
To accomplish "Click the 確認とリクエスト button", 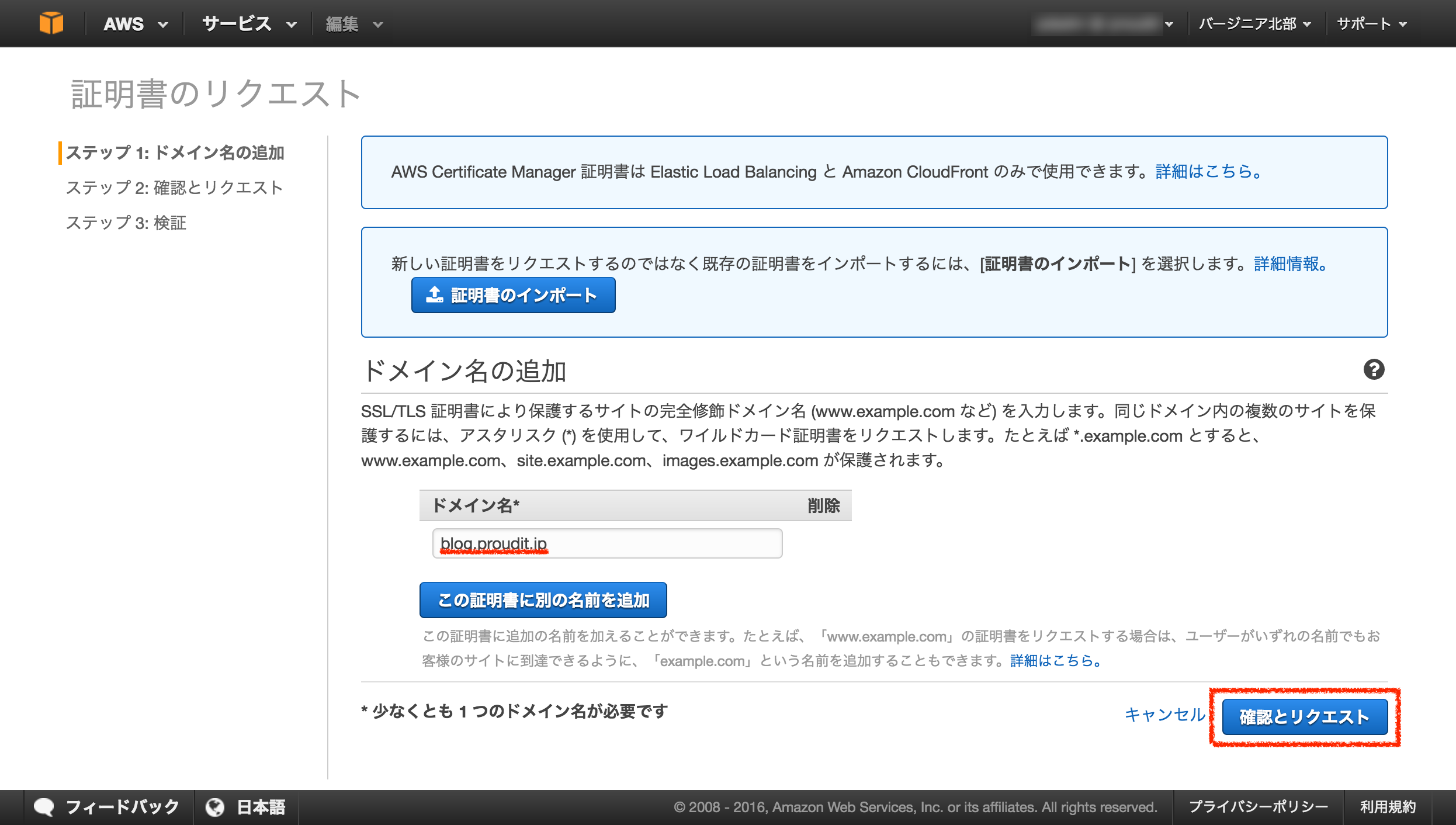I will (1304, 717).
